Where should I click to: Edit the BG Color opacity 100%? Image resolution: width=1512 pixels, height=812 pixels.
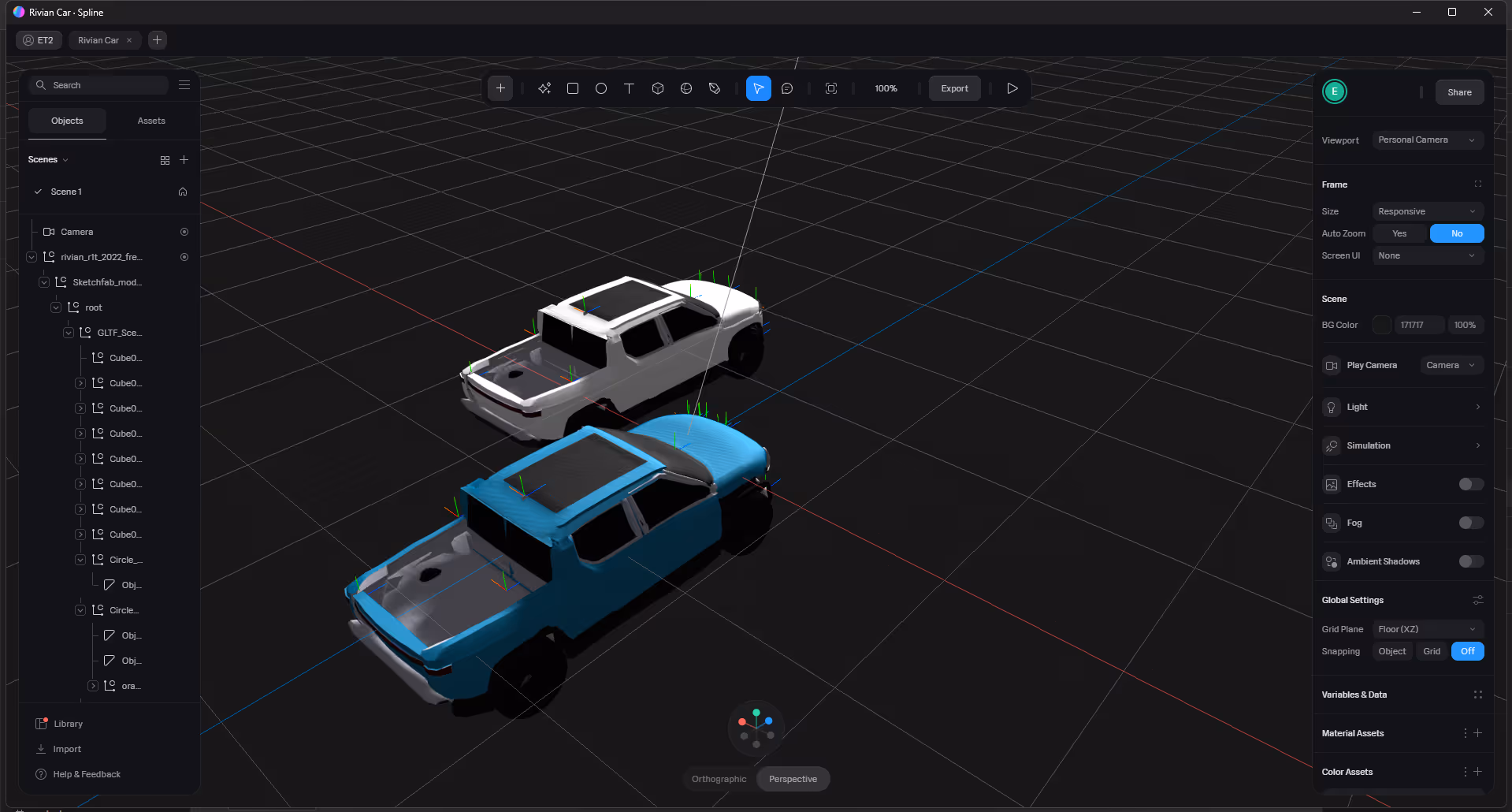1466,325
